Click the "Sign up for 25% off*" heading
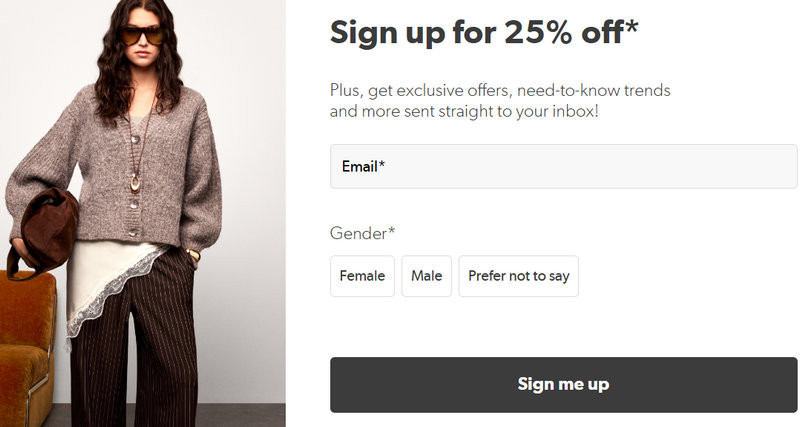The image size is (800, 427). (x=484, y=32)
